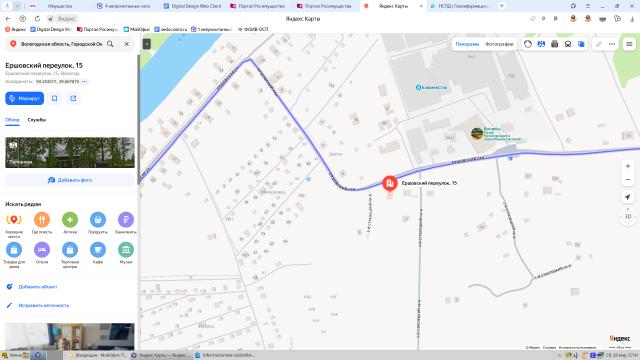Image resolution: width=640 pixels, height=360 pixels.
Task: Open Digital Design Web Client tab
Action: click(x=192, y=6)
